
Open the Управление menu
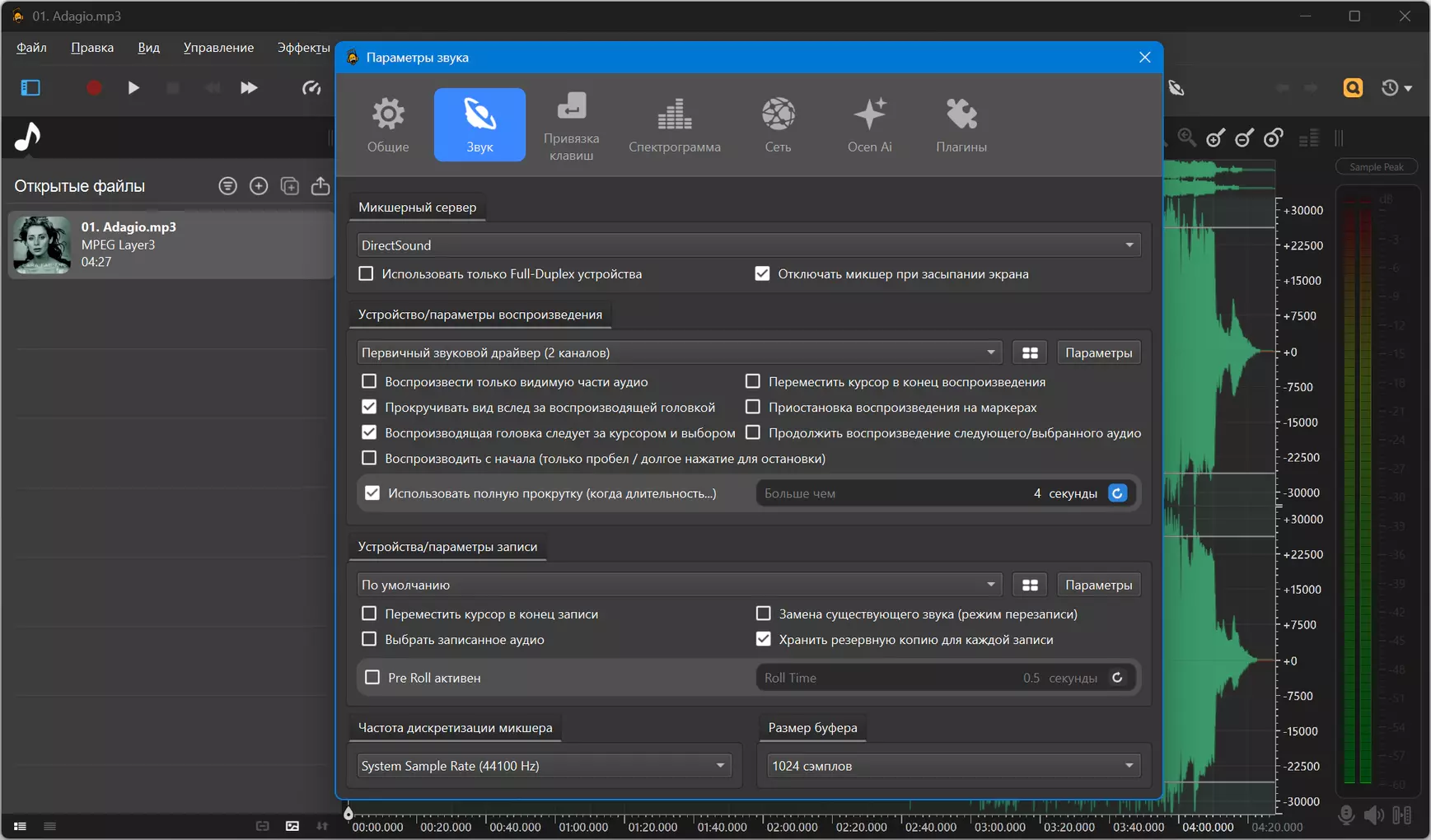tap(218, 48)
